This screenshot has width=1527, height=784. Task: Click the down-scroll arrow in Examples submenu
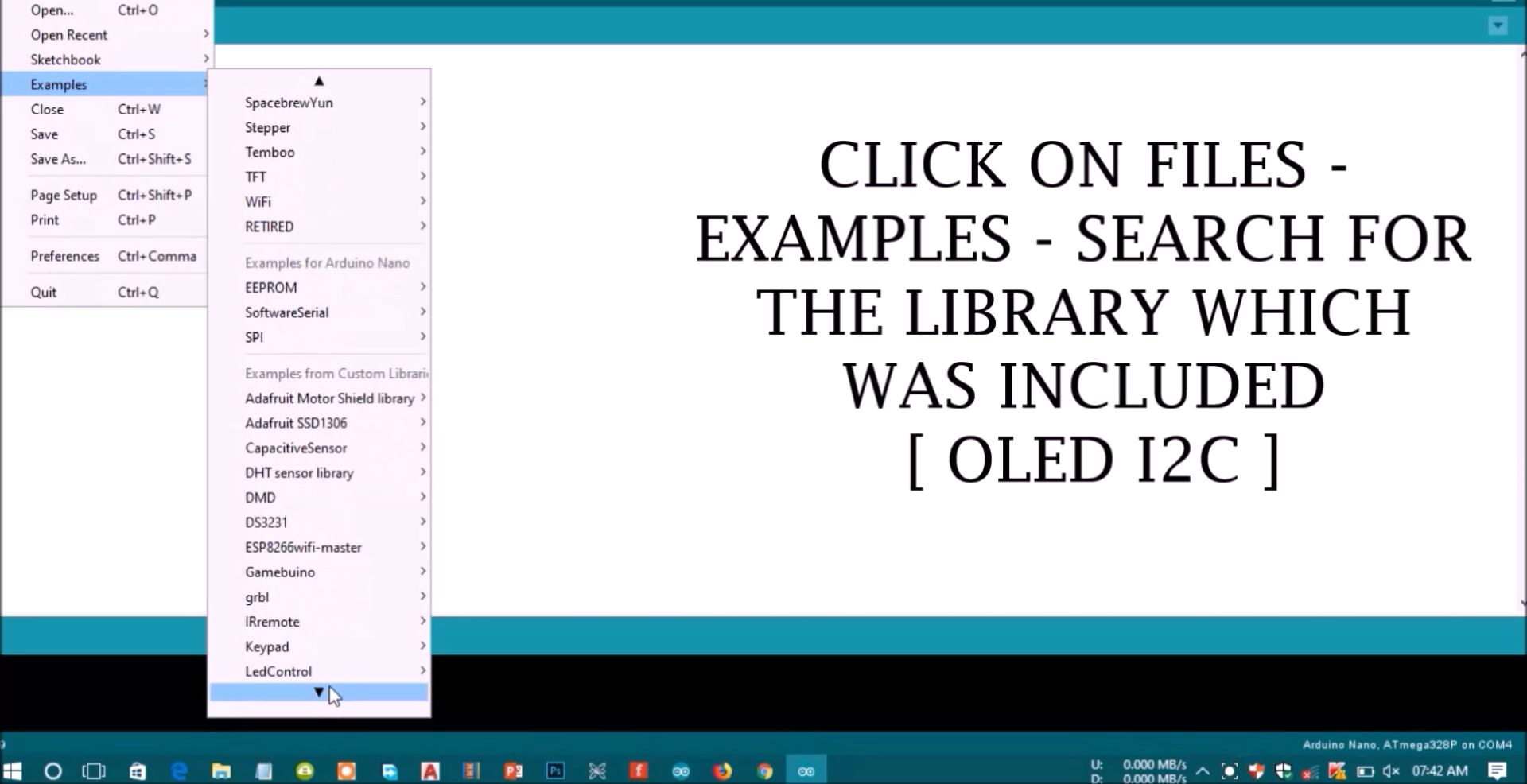point(318,693)
